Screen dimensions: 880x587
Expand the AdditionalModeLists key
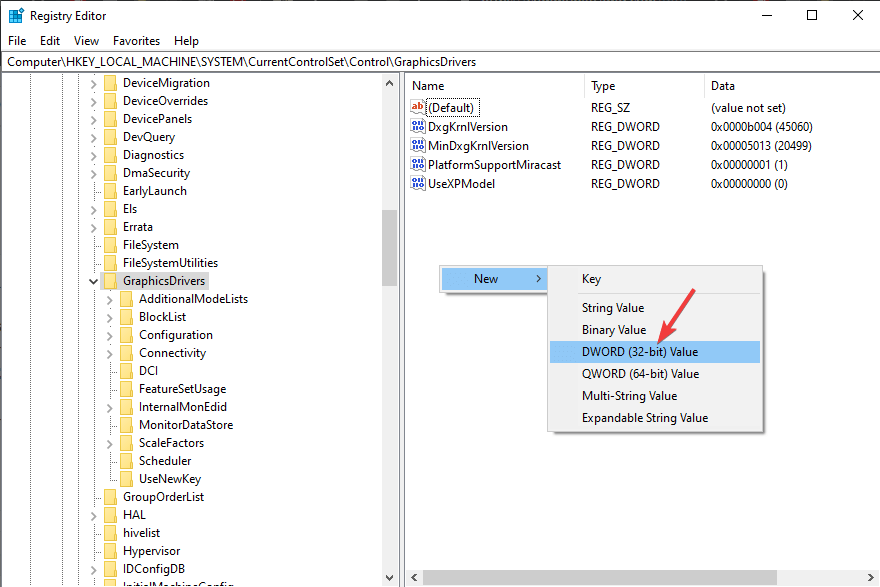[110, 300]
